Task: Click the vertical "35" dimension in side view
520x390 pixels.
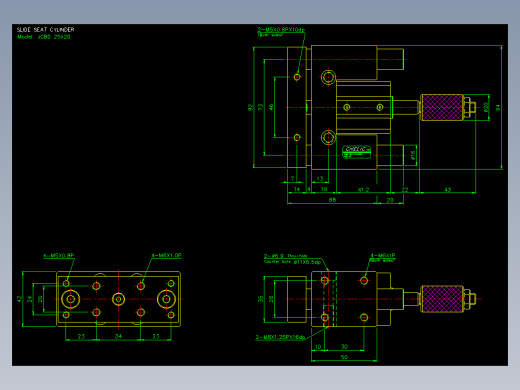Action: pos(261,299)
